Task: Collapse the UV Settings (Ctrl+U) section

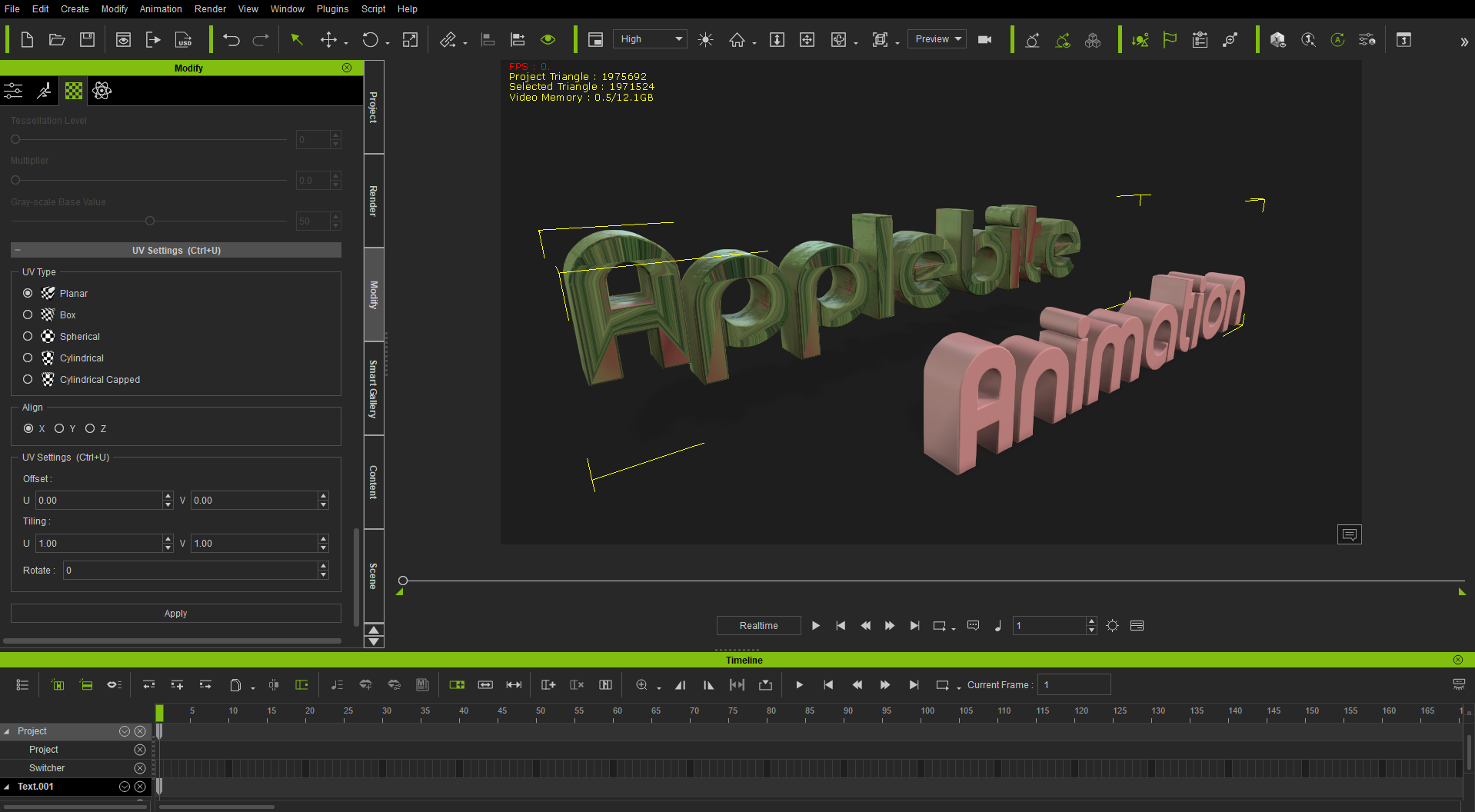Action: point(18,250)
